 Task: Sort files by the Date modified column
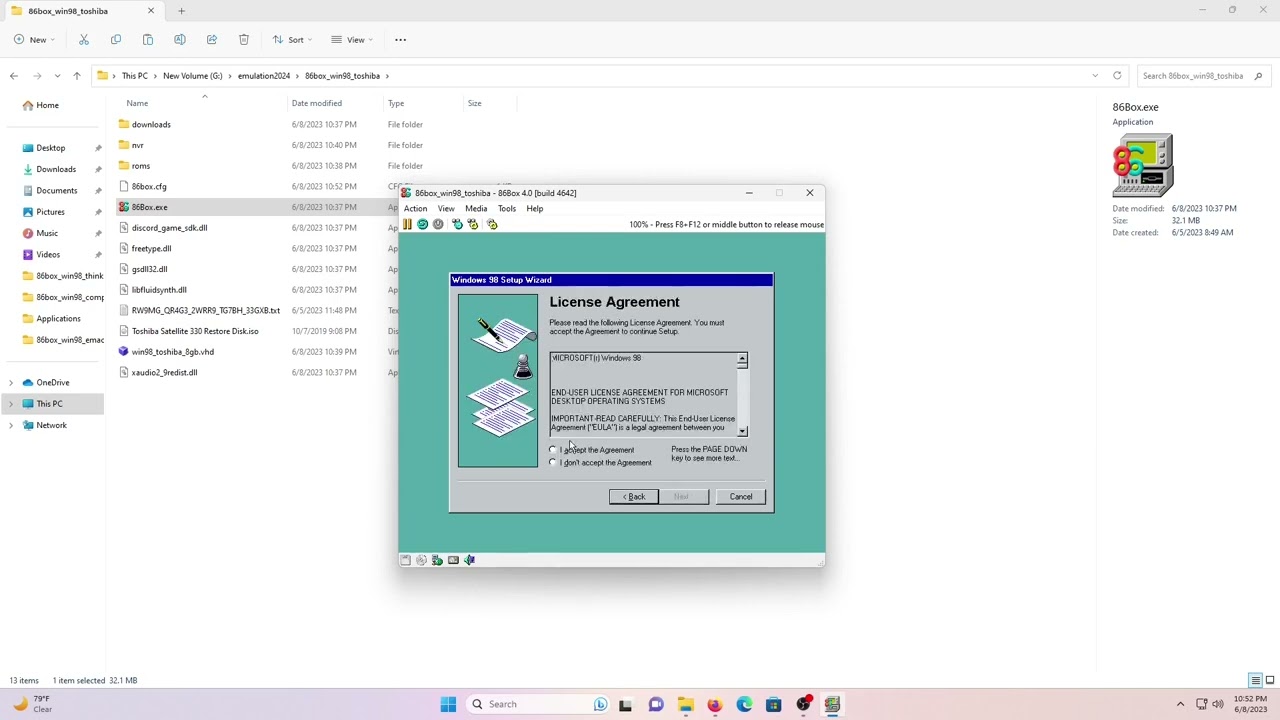point(317,103)
